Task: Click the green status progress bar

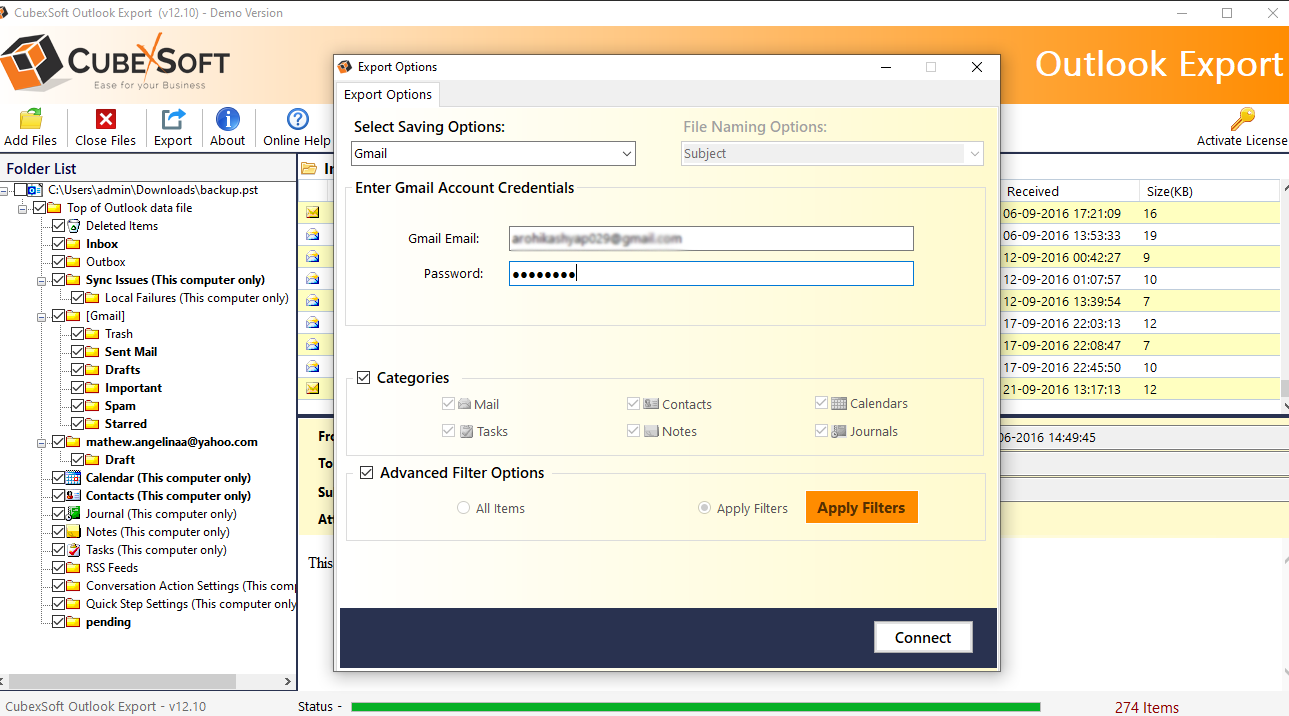Action: pyautogui.click(x=695, y=707)
